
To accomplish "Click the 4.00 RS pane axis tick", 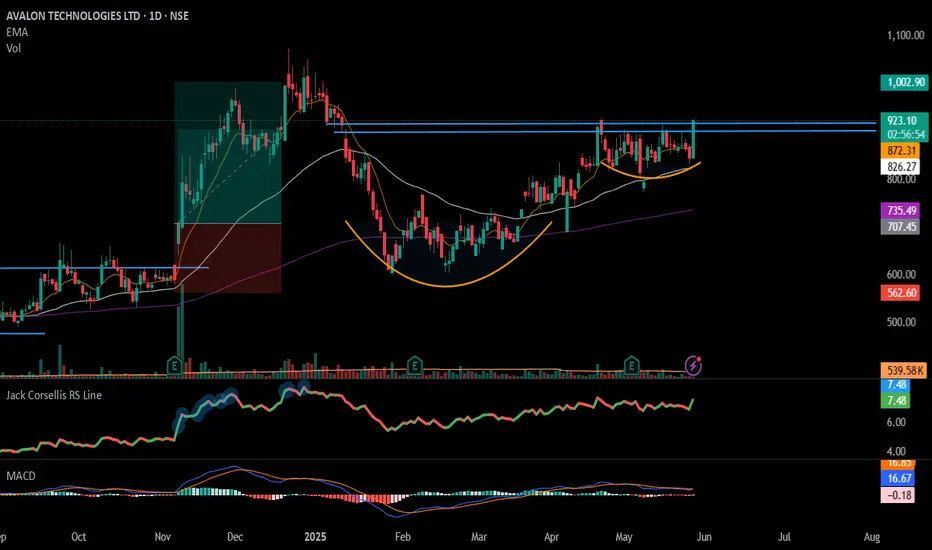I will pyautogui.click(x=896, y=451).
